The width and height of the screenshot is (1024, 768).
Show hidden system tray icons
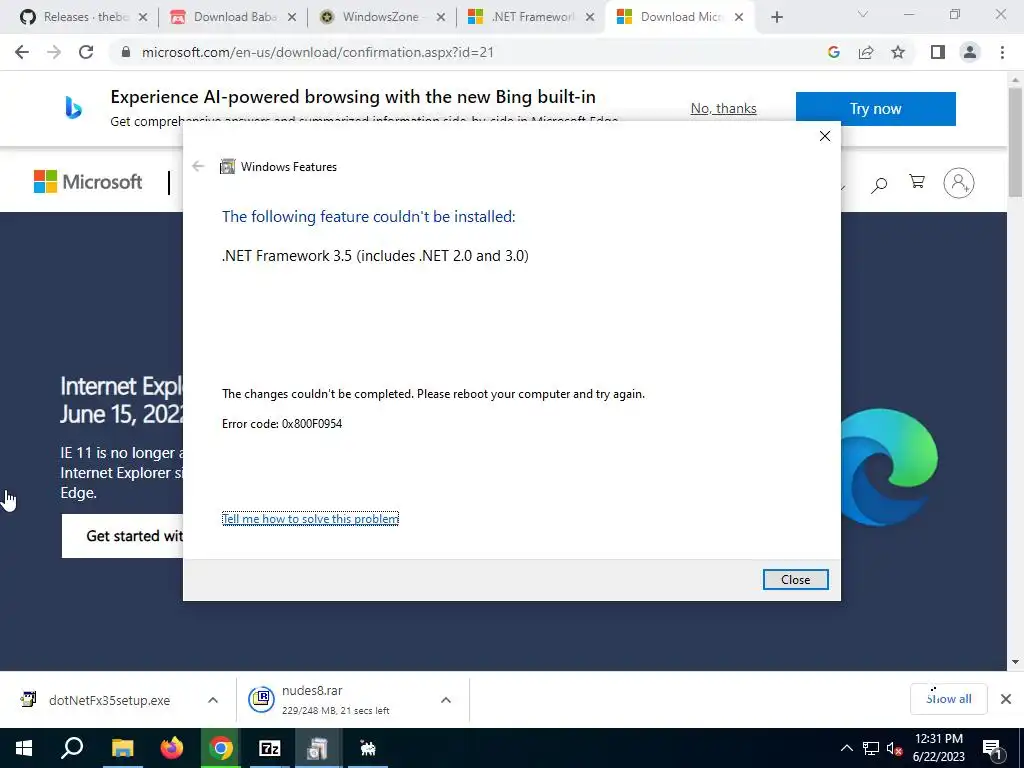coord(846,748)
